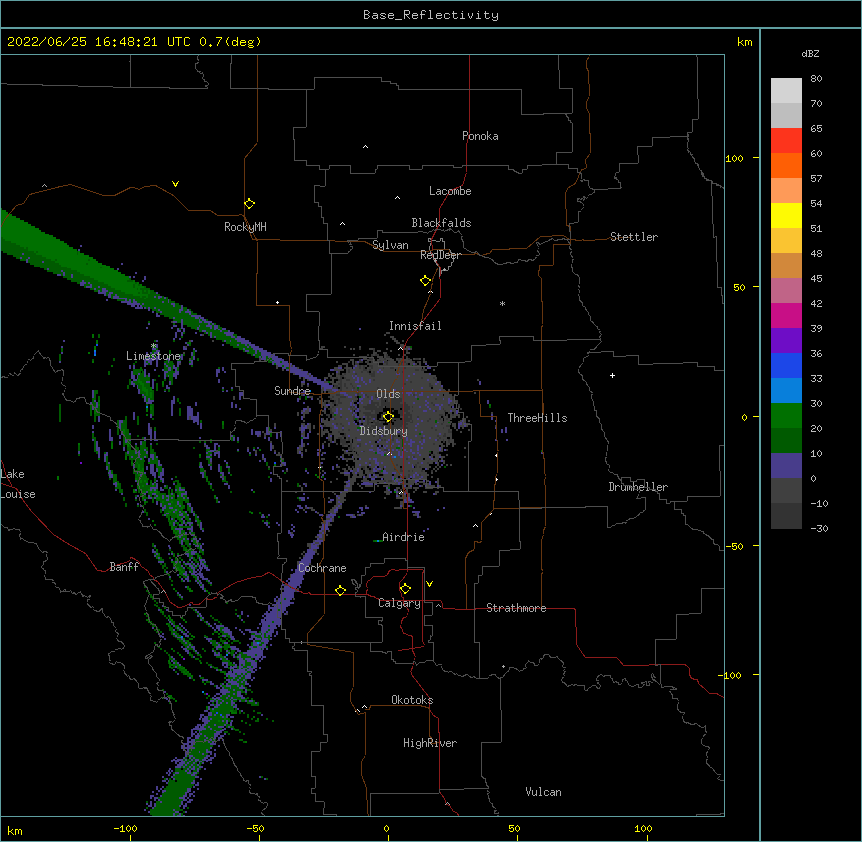Click the 80 dBZ legend value

[816, 79]
